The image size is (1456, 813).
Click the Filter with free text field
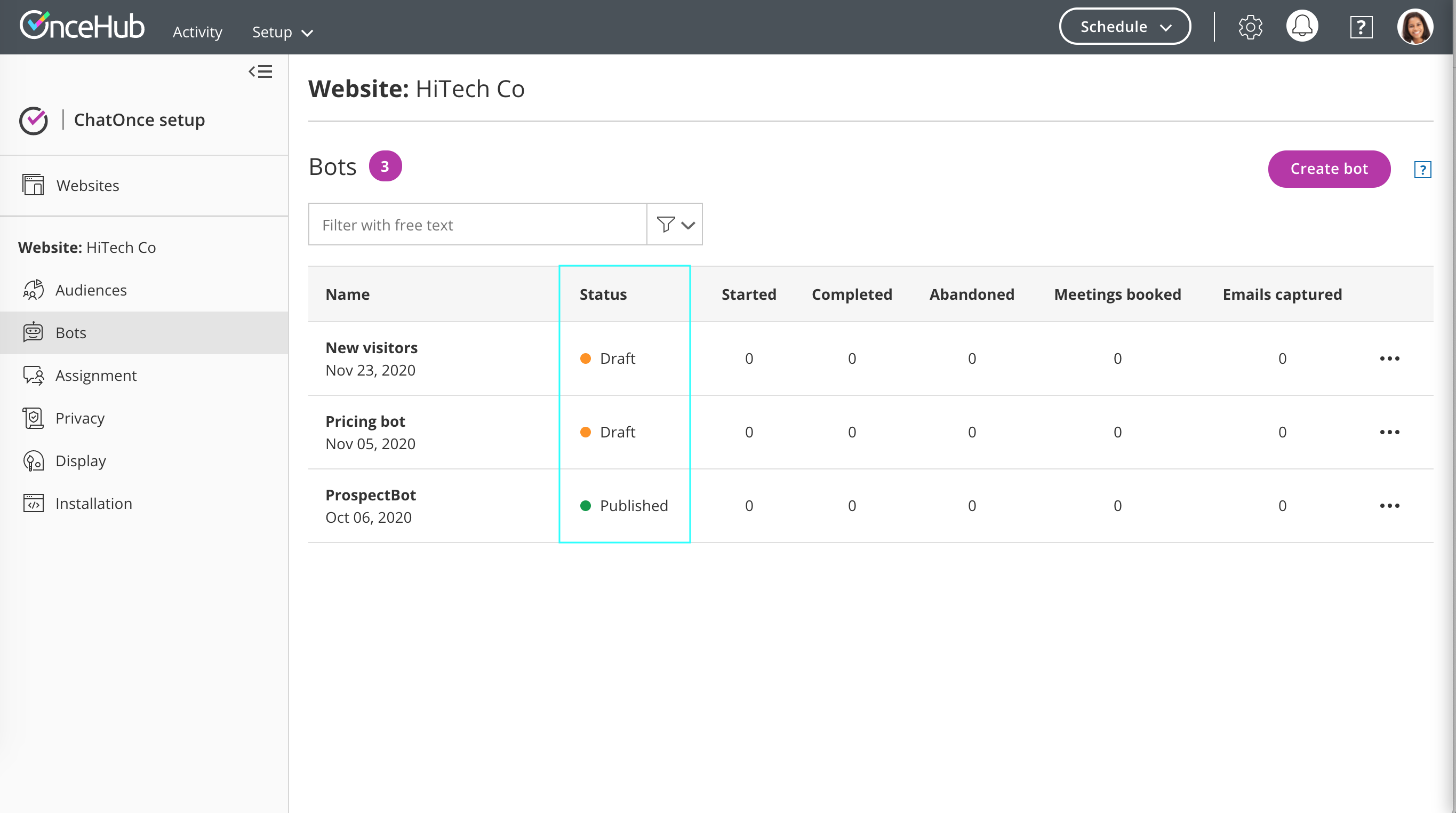[x=478, y=225]
